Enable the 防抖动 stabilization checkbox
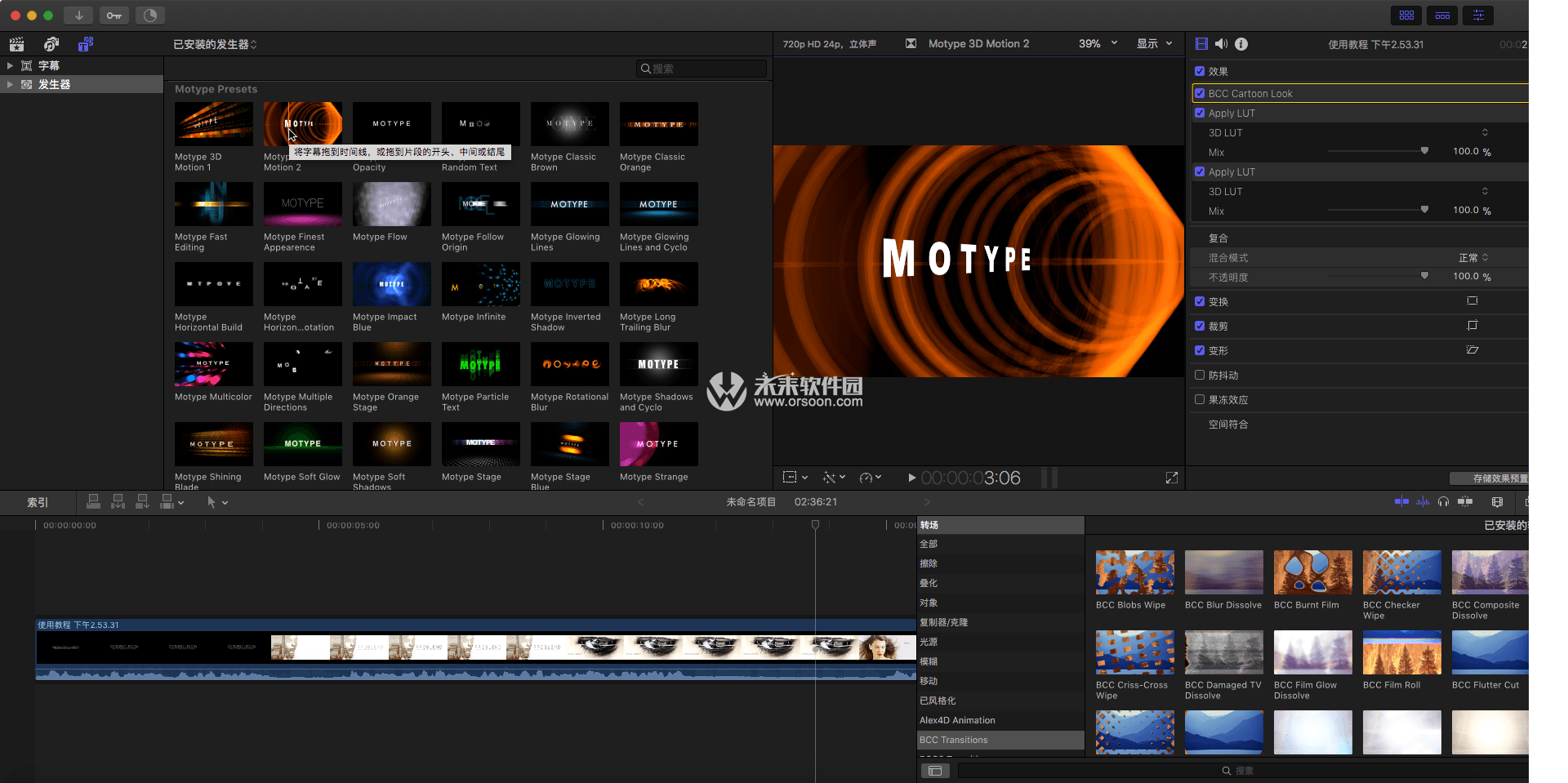 pos(1200,375)
